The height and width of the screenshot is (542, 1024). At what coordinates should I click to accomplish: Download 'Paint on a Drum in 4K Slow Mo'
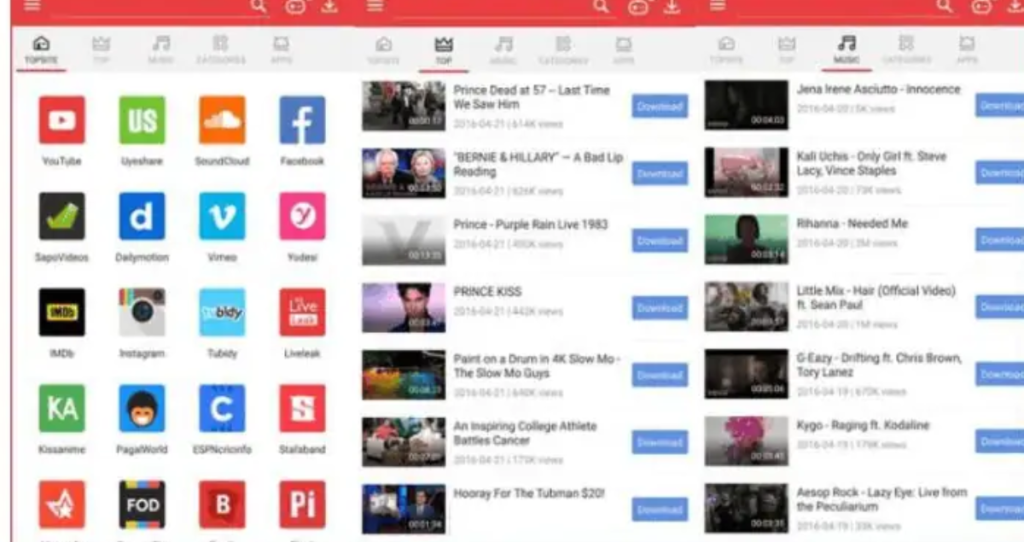pyautogui.click(x=660, y=375)
